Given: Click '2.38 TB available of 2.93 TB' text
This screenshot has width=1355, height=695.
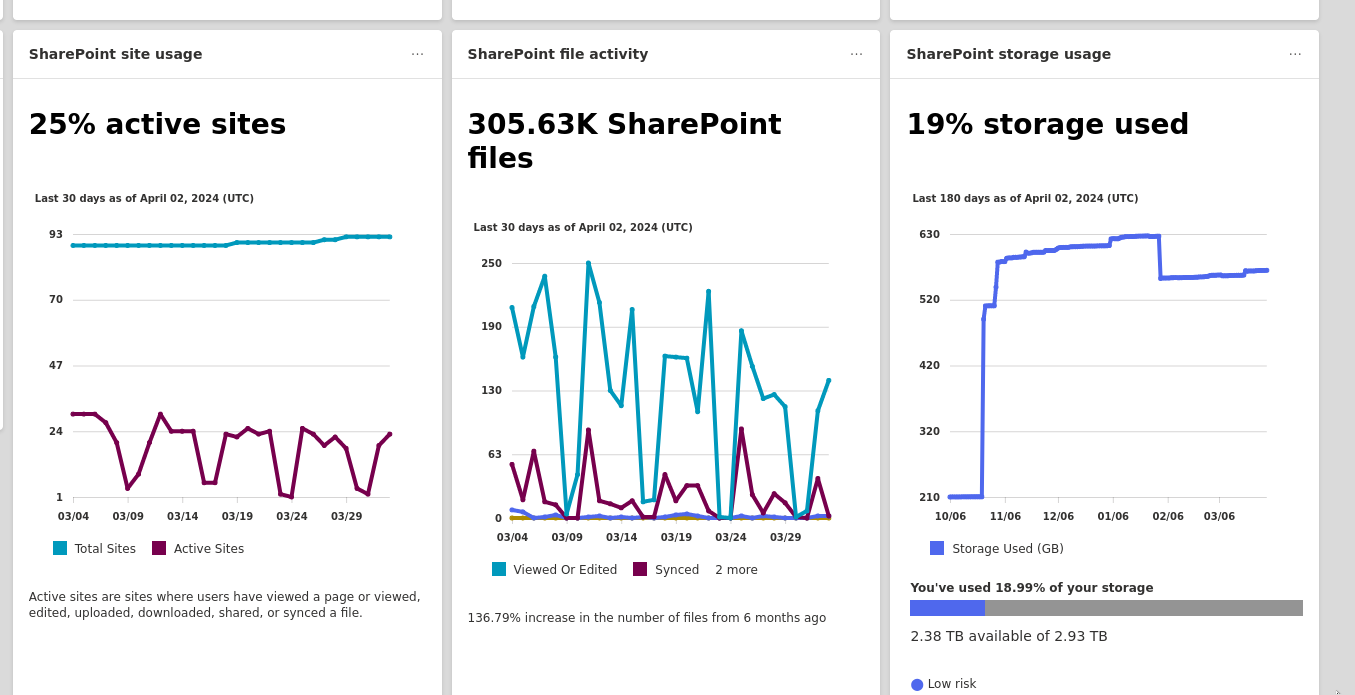Looking at the screenshot, I should click(1009, 636).
